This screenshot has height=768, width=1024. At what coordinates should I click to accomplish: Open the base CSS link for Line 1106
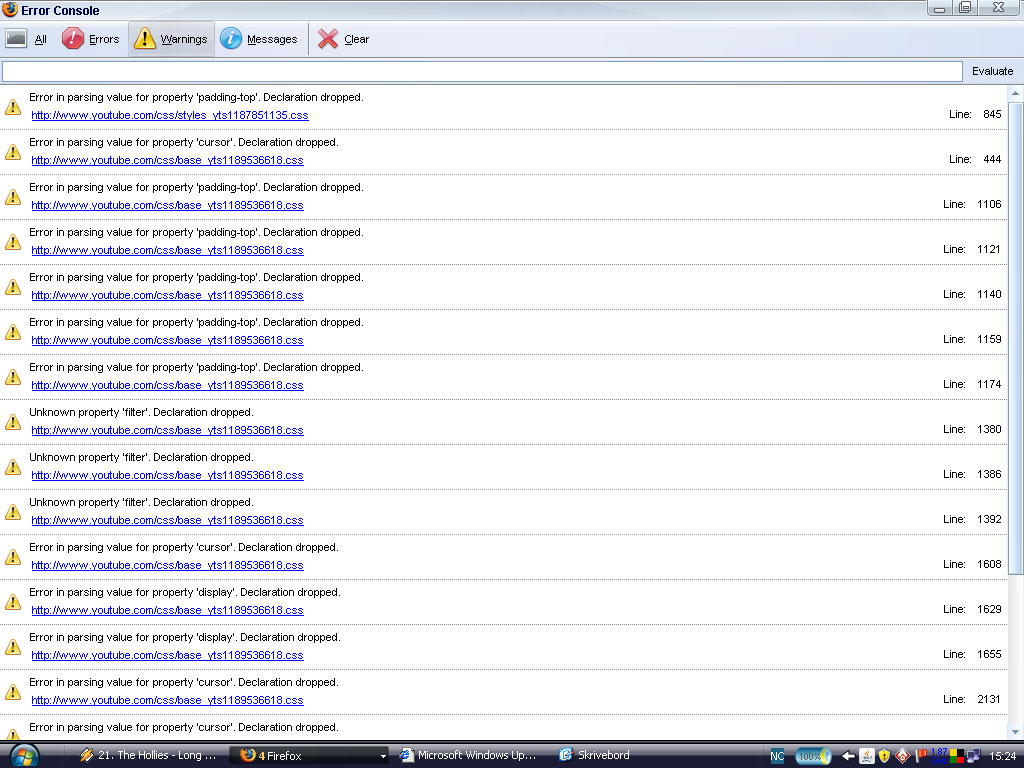pos(167,205)
